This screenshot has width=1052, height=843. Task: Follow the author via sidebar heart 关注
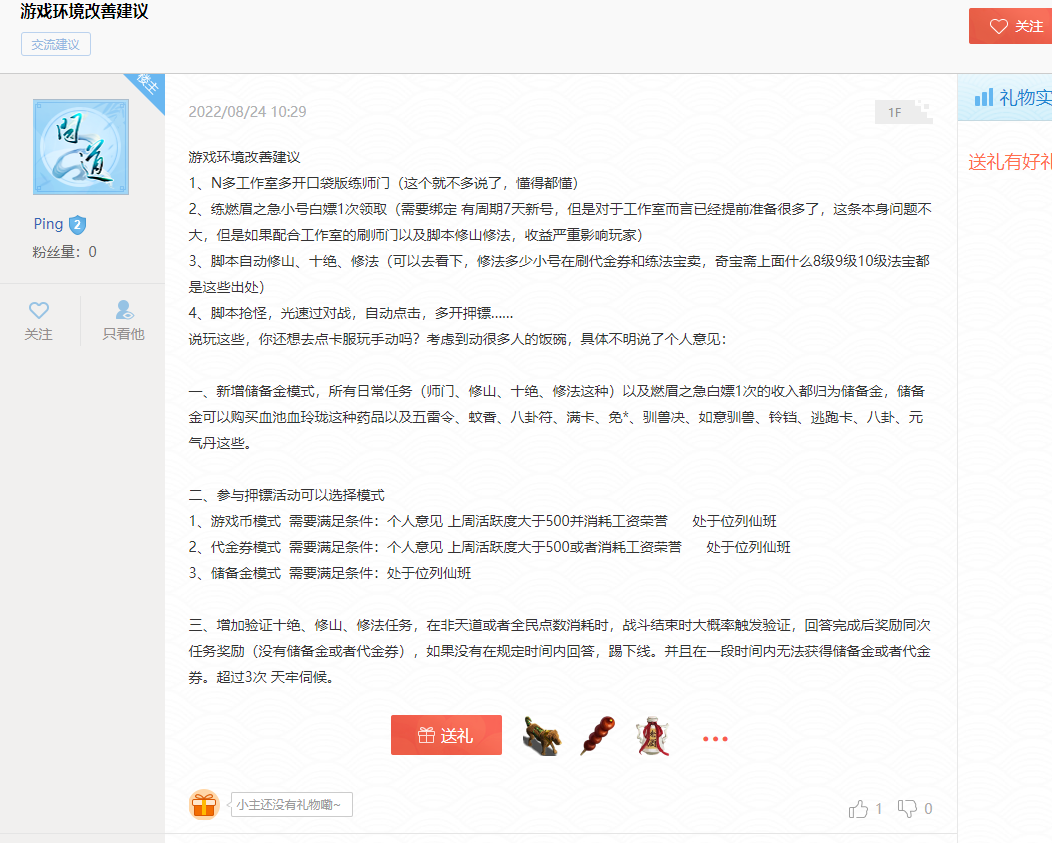click(x=39, y=320)
